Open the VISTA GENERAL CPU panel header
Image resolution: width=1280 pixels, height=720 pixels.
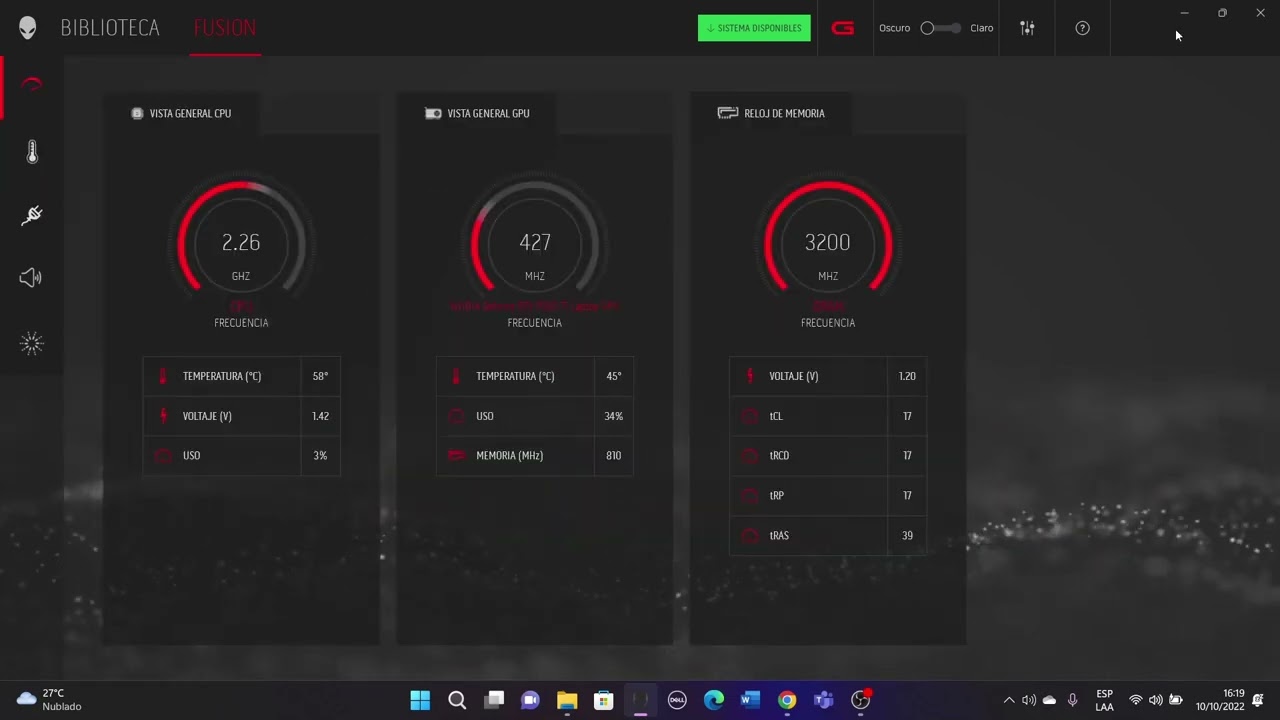(190, 113)
